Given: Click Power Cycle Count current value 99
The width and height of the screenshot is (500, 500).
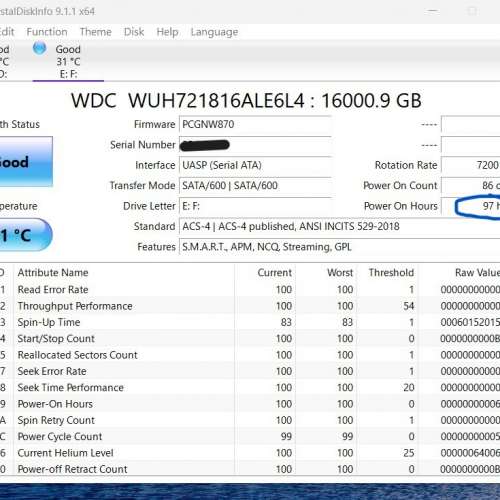Looking at the screenshot, I should tap(286, 437).
